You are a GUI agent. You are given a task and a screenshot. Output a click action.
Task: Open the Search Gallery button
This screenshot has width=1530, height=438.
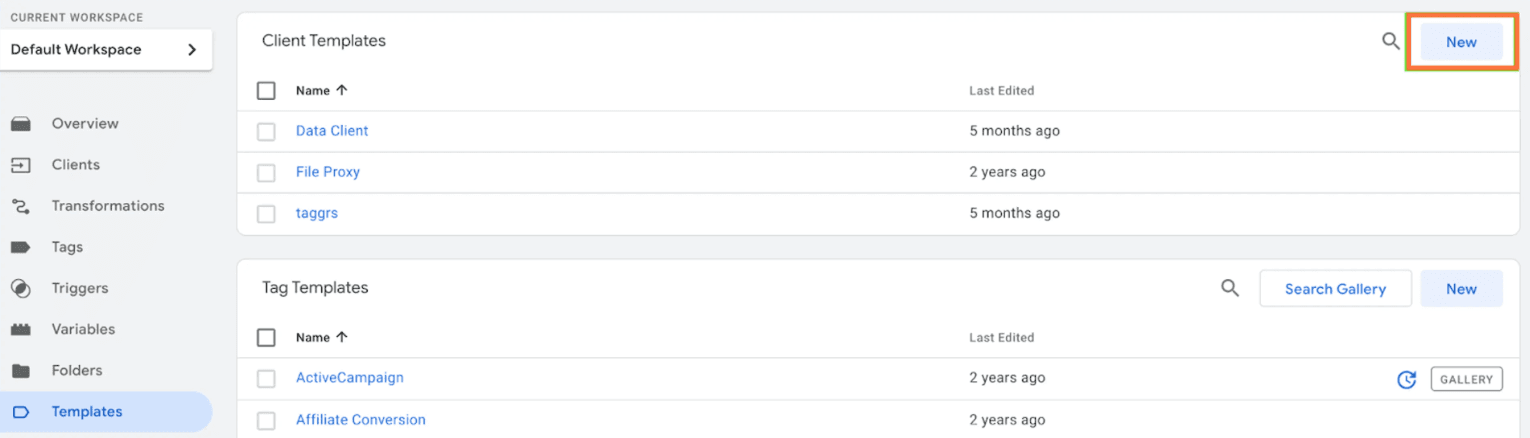pyautogui.click(x=1335, y=288)
